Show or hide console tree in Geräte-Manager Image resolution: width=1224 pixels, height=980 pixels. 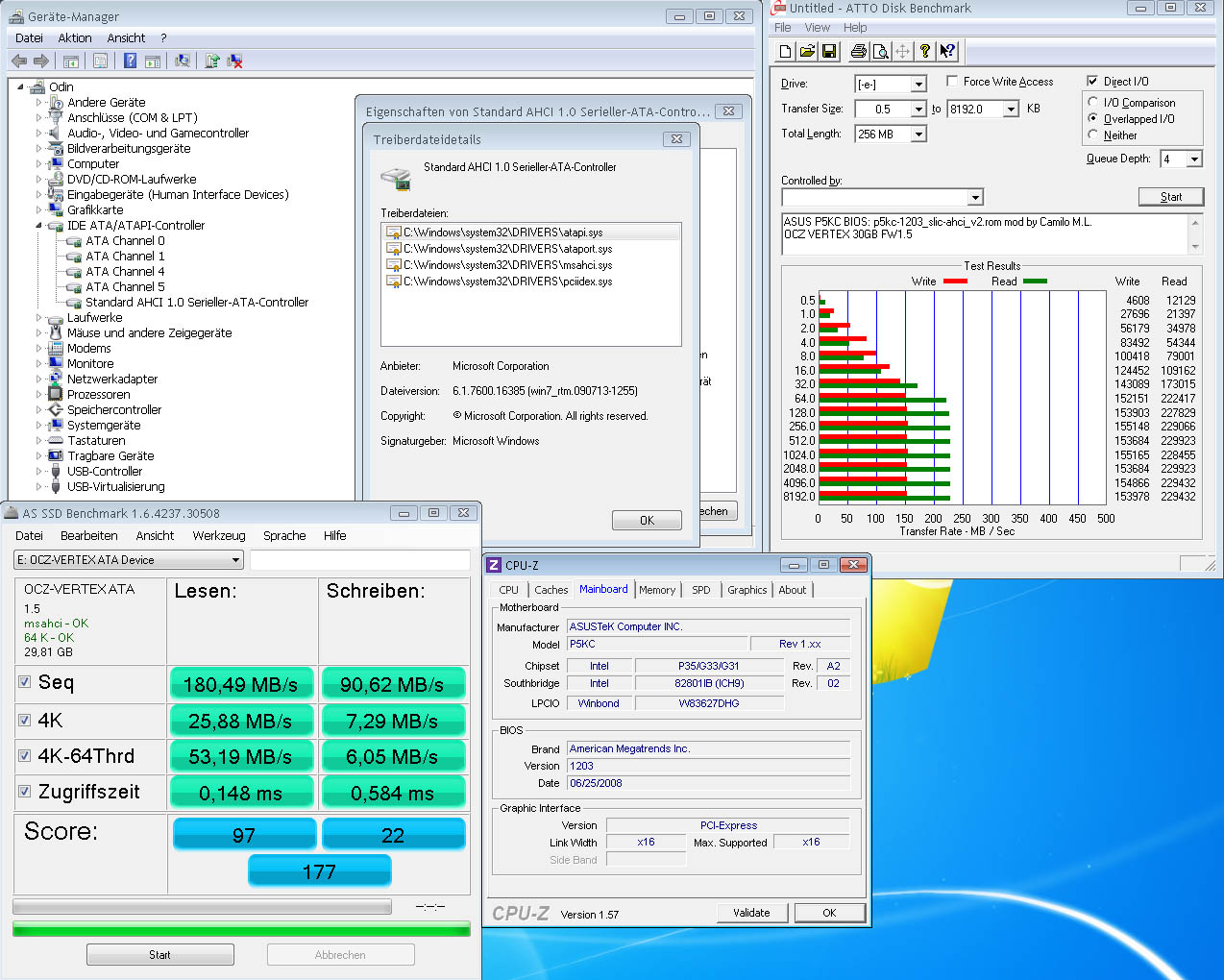70,61
